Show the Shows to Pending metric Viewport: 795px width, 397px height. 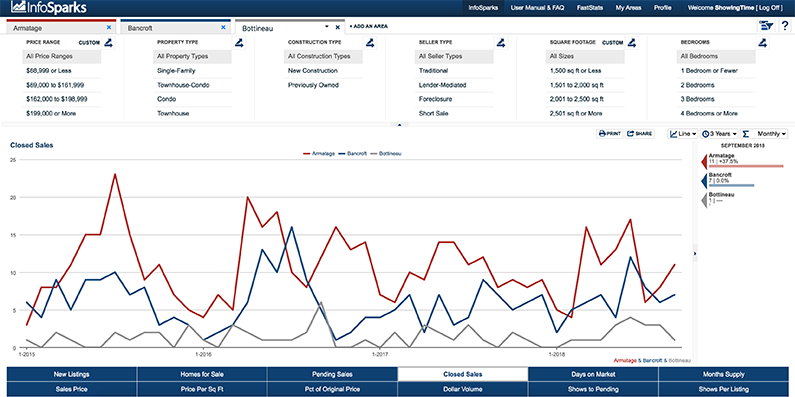click(x=593, y=389)
